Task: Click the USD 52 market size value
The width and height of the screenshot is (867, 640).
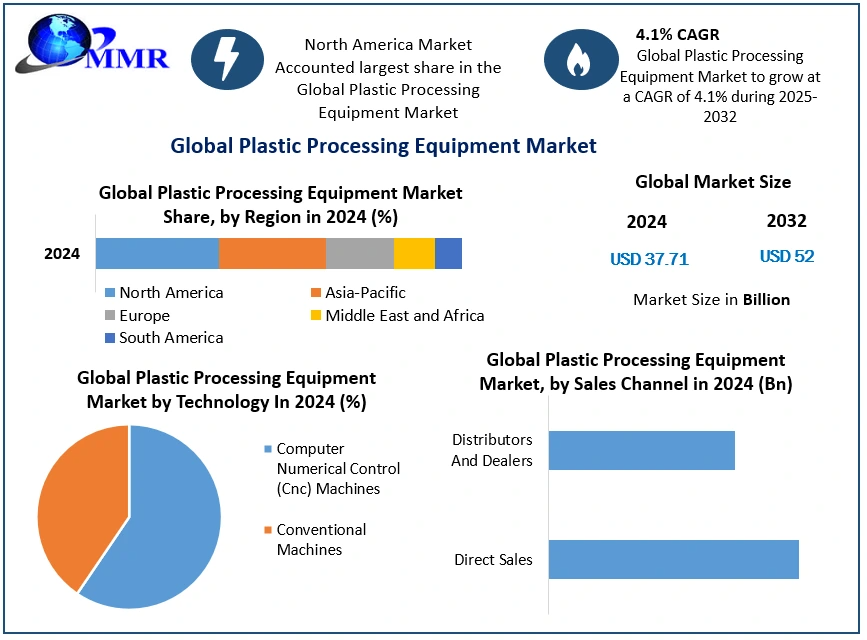Action: click(786, 256)
